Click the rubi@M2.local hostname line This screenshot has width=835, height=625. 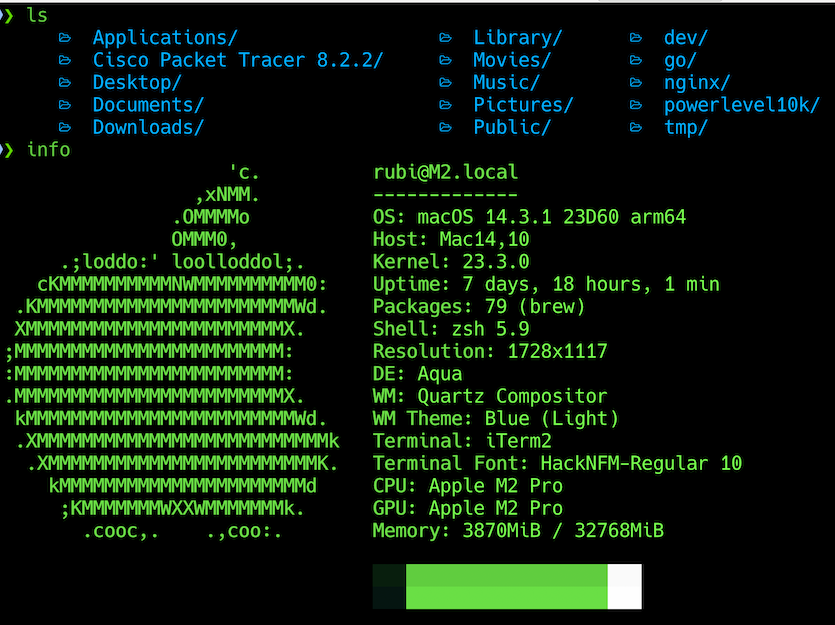445,172
